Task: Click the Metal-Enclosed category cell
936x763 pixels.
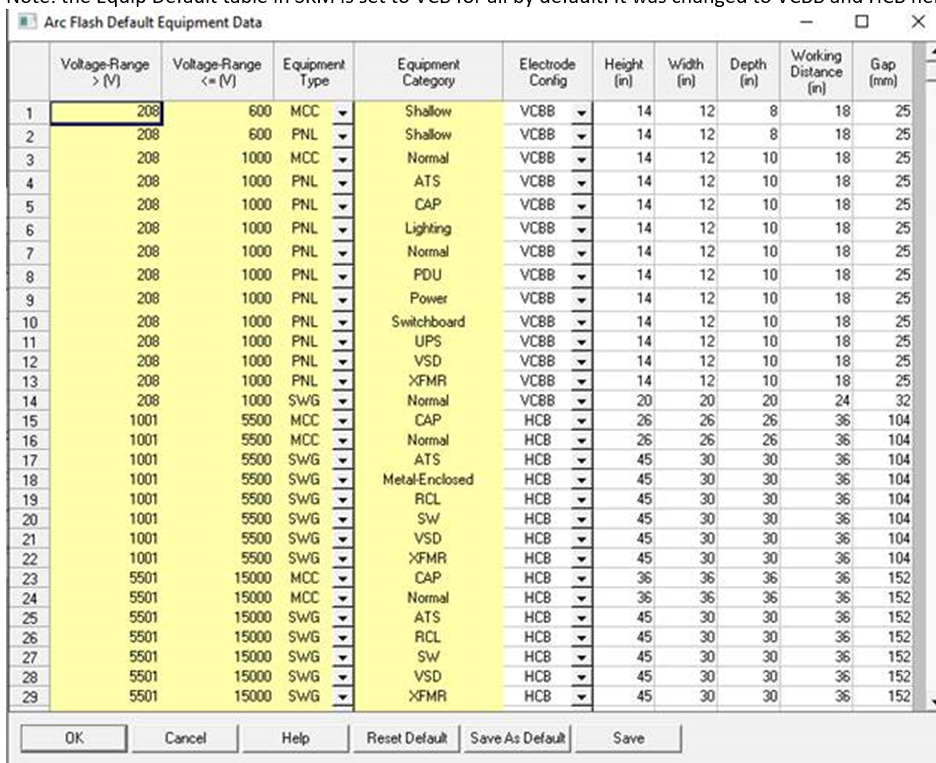Action: point(428,479)
